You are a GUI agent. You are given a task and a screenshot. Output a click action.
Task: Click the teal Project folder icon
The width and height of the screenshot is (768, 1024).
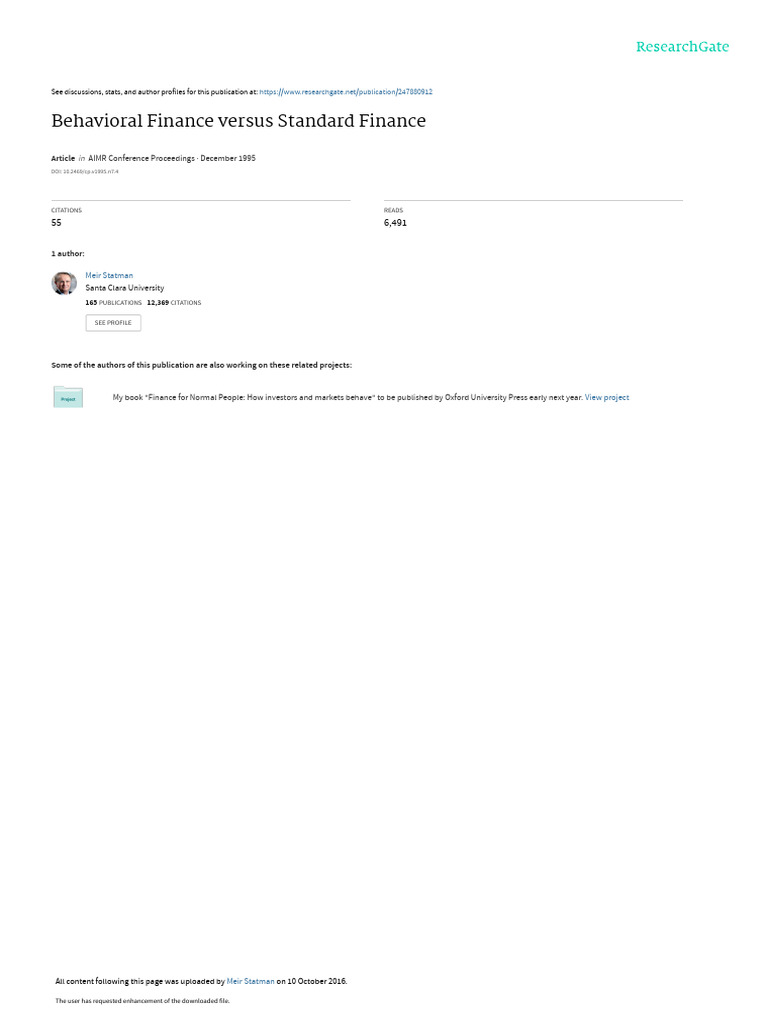[x=68, y=397]
